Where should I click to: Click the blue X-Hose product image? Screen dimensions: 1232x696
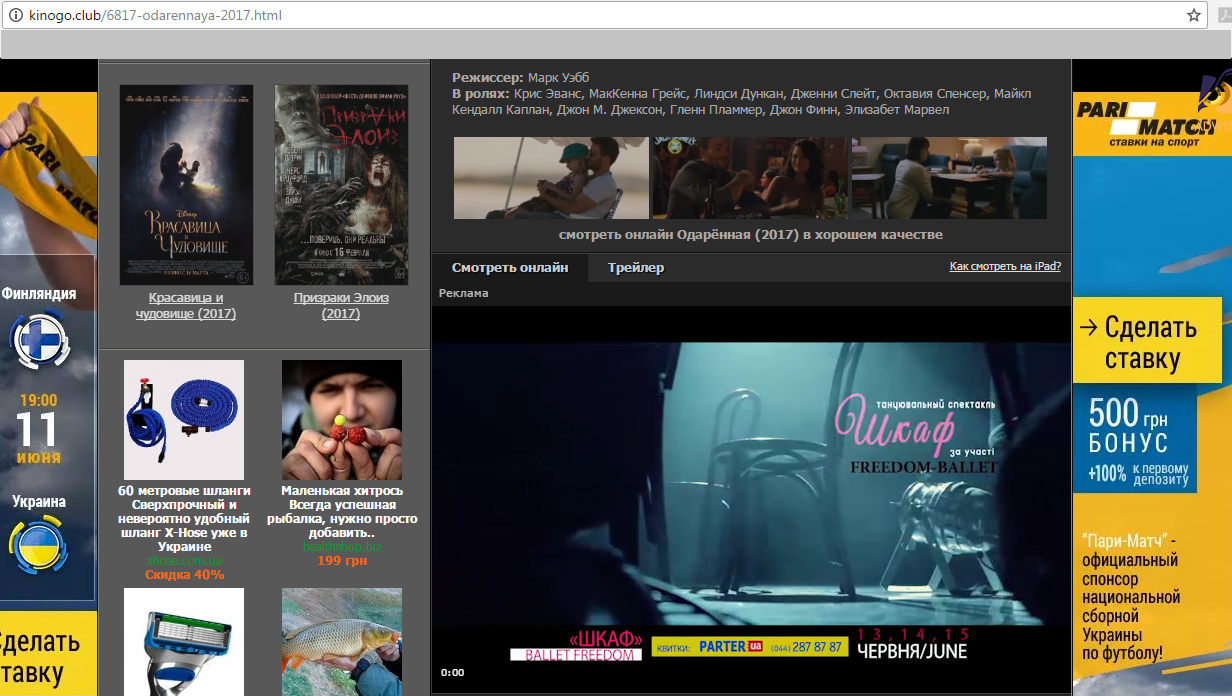click(184, 420)
